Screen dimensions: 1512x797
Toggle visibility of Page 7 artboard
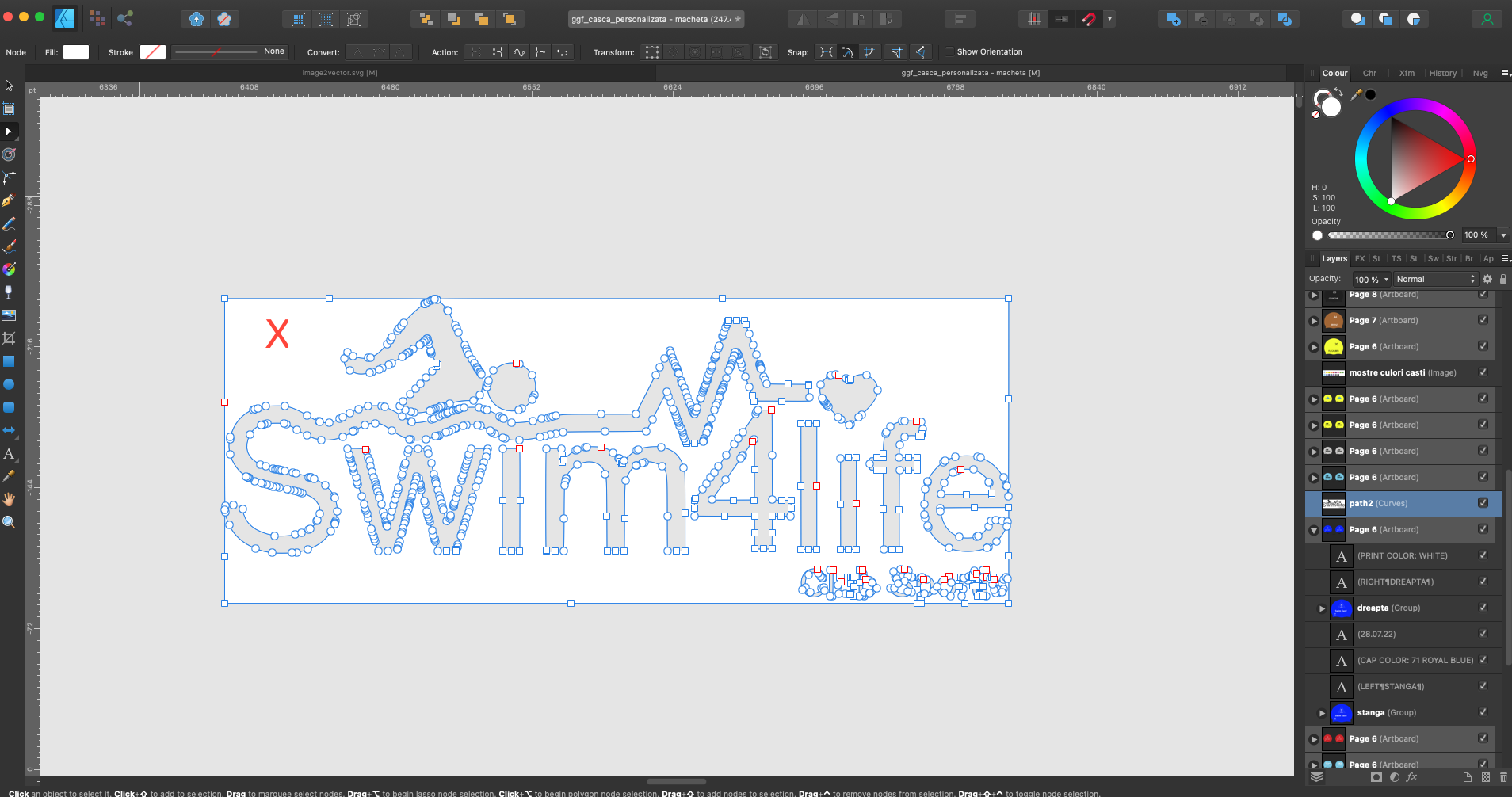[1483, 320]
